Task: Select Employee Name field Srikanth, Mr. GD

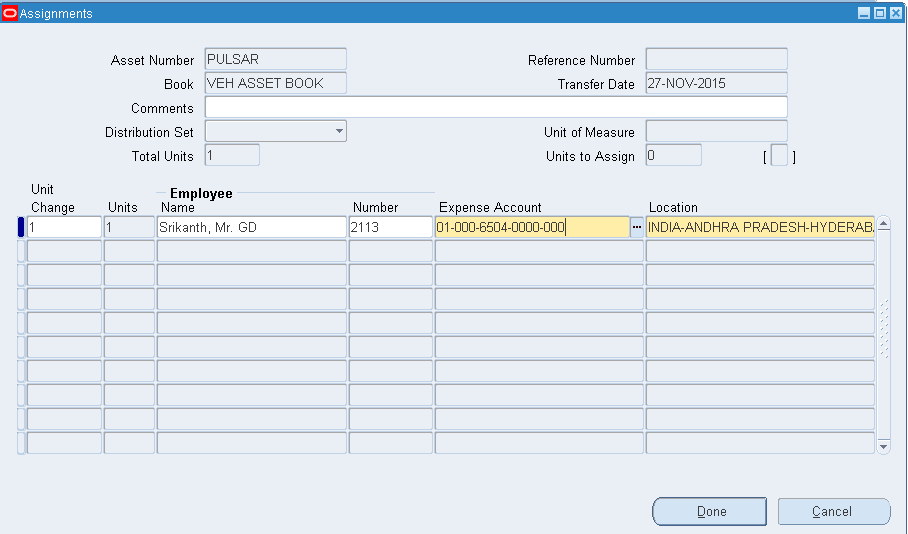Action: coord(251,228)
